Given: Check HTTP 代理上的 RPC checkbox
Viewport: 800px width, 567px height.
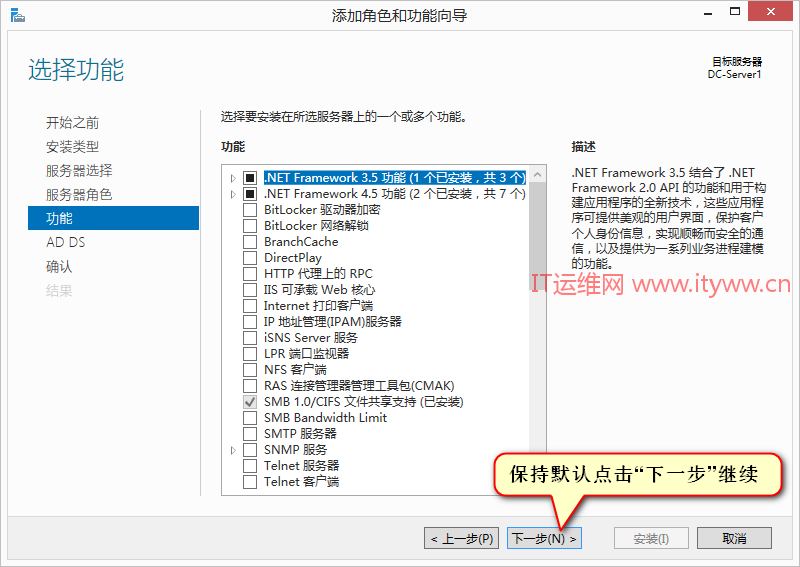Looking at the screenshot, I should 250,274.
